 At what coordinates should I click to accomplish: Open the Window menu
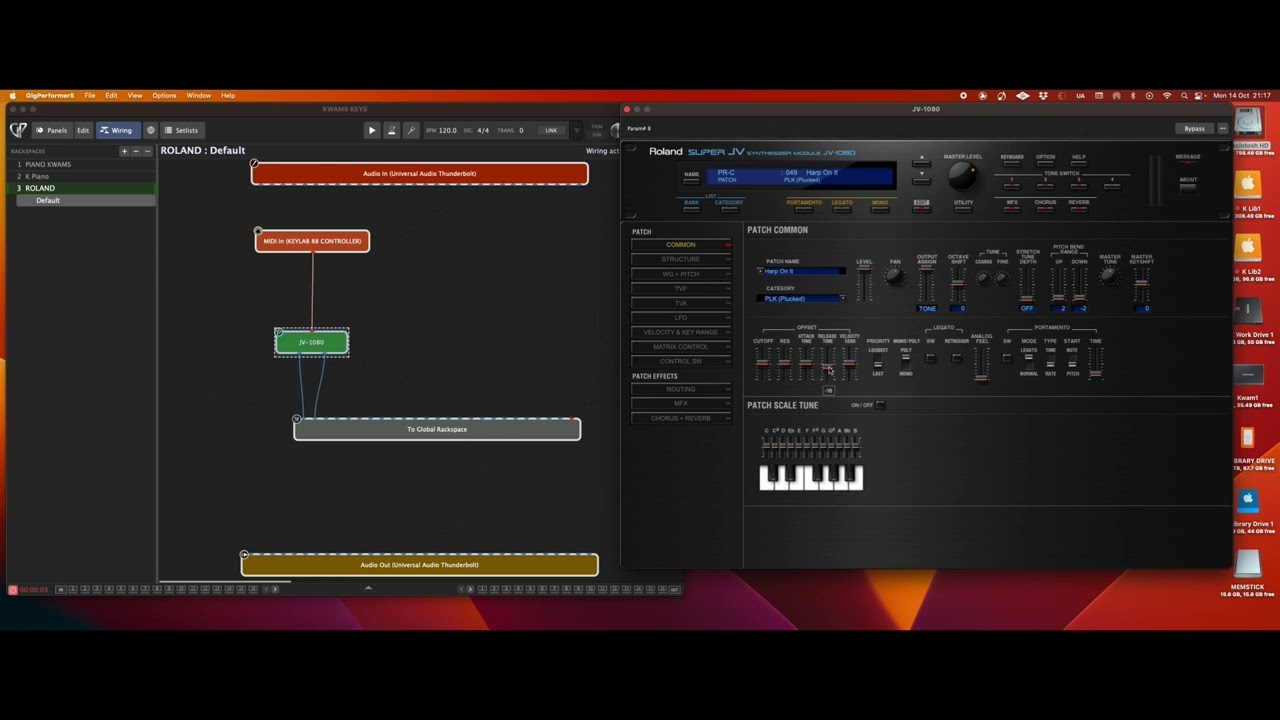click(x=198, y=96)
